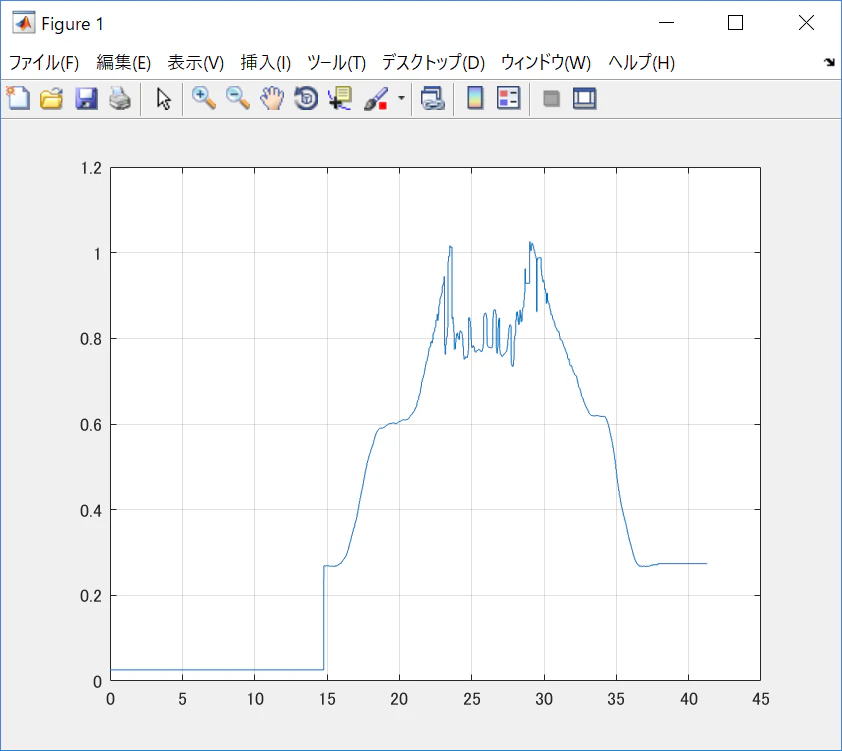
Task: Open the ツール(T) menu
Action: [x=337, y=63]
